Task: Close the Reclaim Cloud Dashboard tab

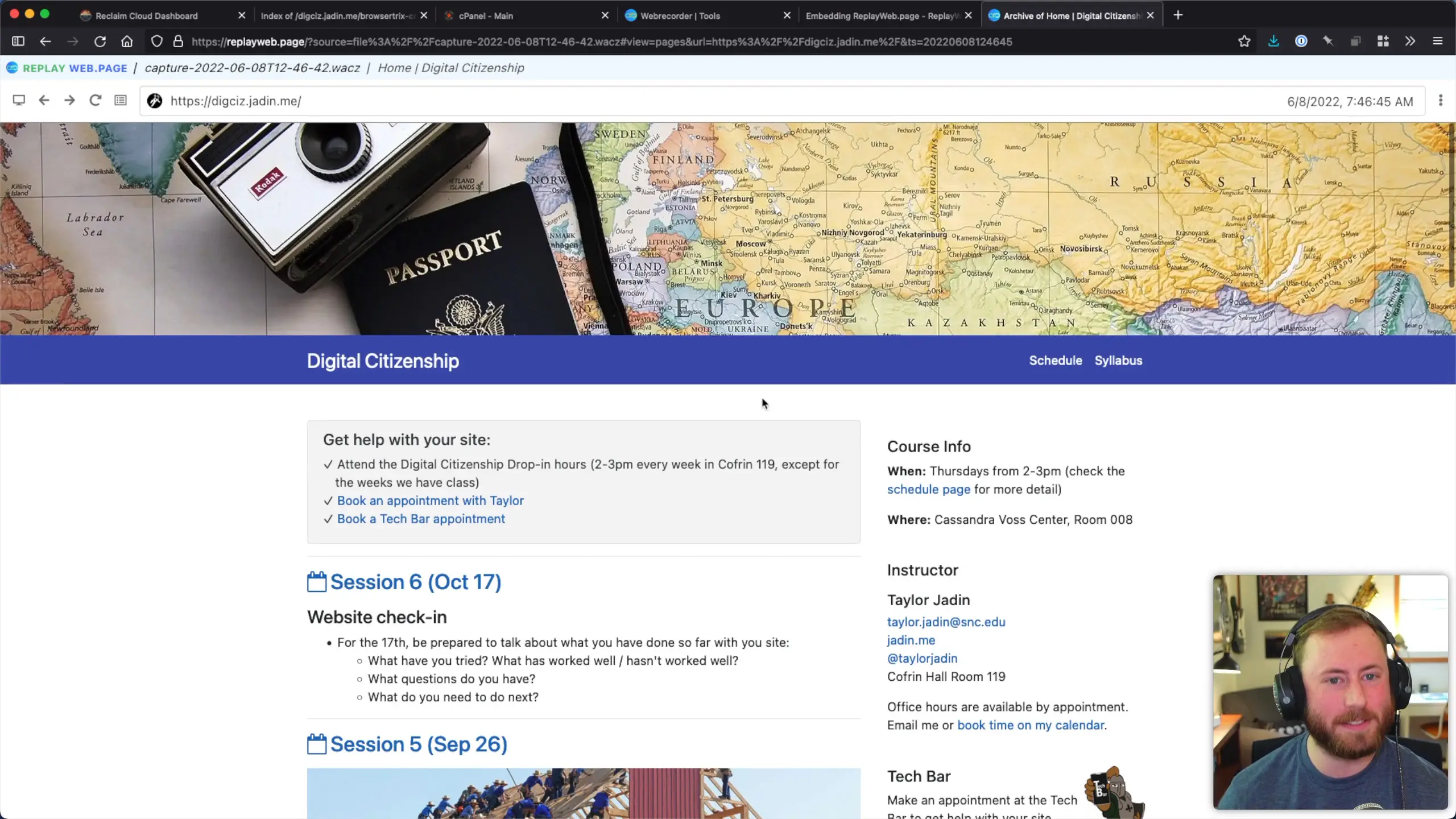Action: click(242, 16)
